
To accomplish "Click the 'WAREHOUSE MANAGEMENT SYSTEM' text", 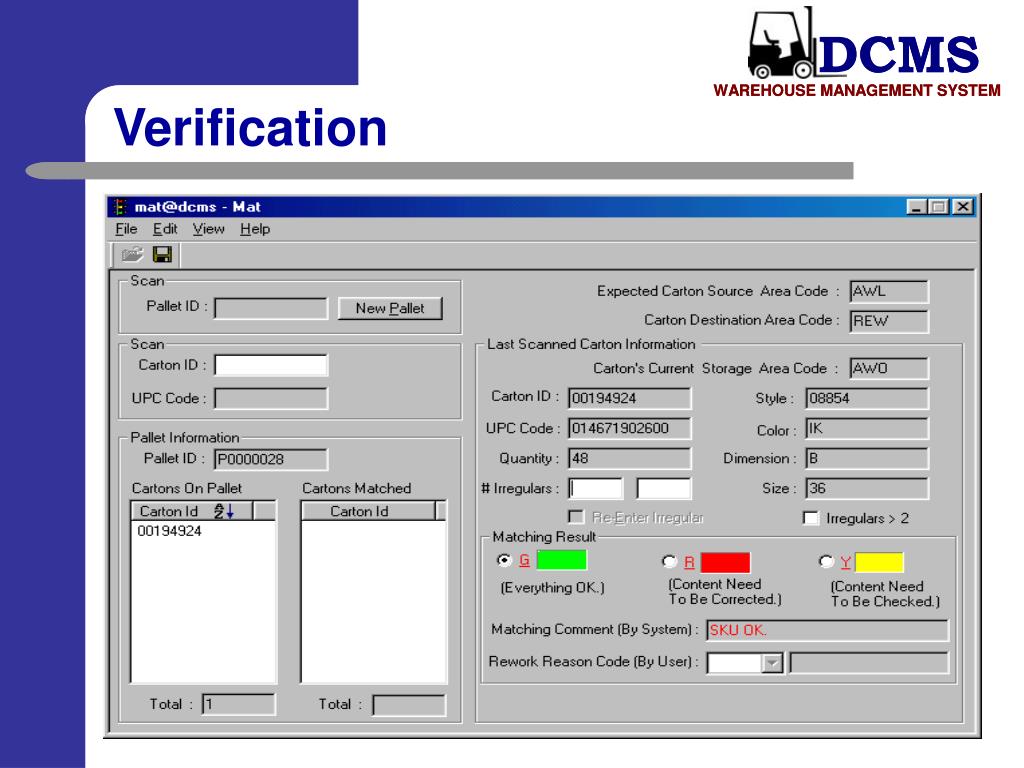I will tap(857, 90).
